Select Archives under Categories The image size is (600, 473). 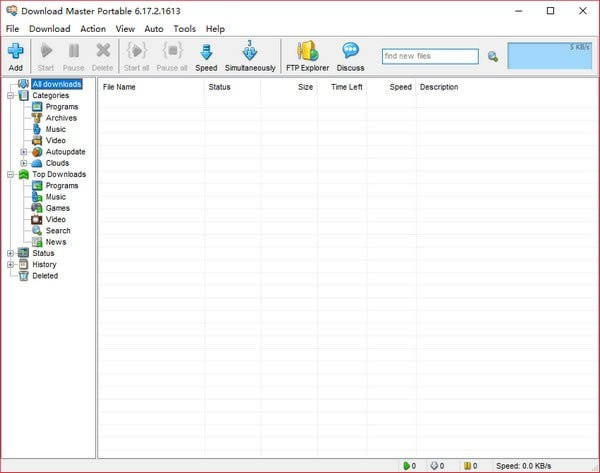60,118
